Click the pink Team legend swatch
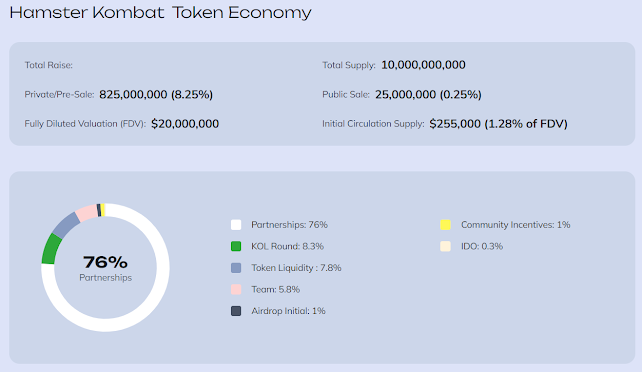The image size is (642, 372). click(236, 289)
